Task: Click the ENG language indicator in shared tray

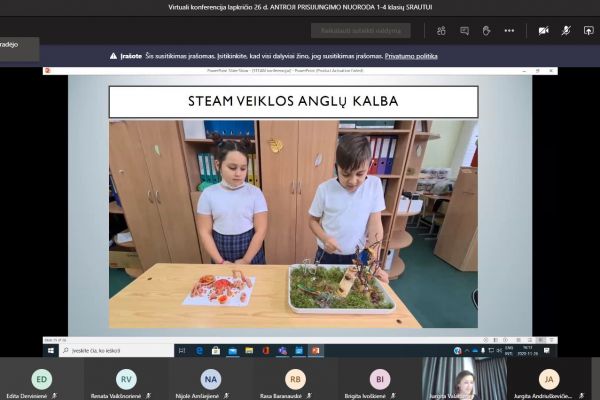Action: coord(509,351)
